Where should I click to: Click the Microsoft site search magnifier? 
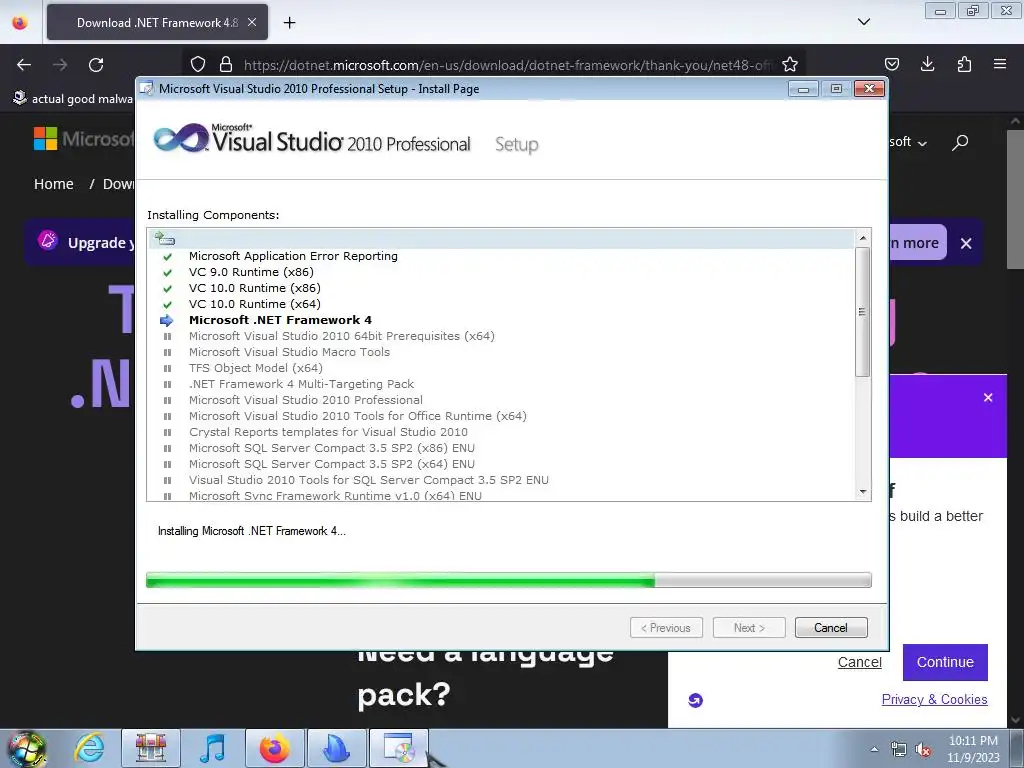tap(960, 142)
